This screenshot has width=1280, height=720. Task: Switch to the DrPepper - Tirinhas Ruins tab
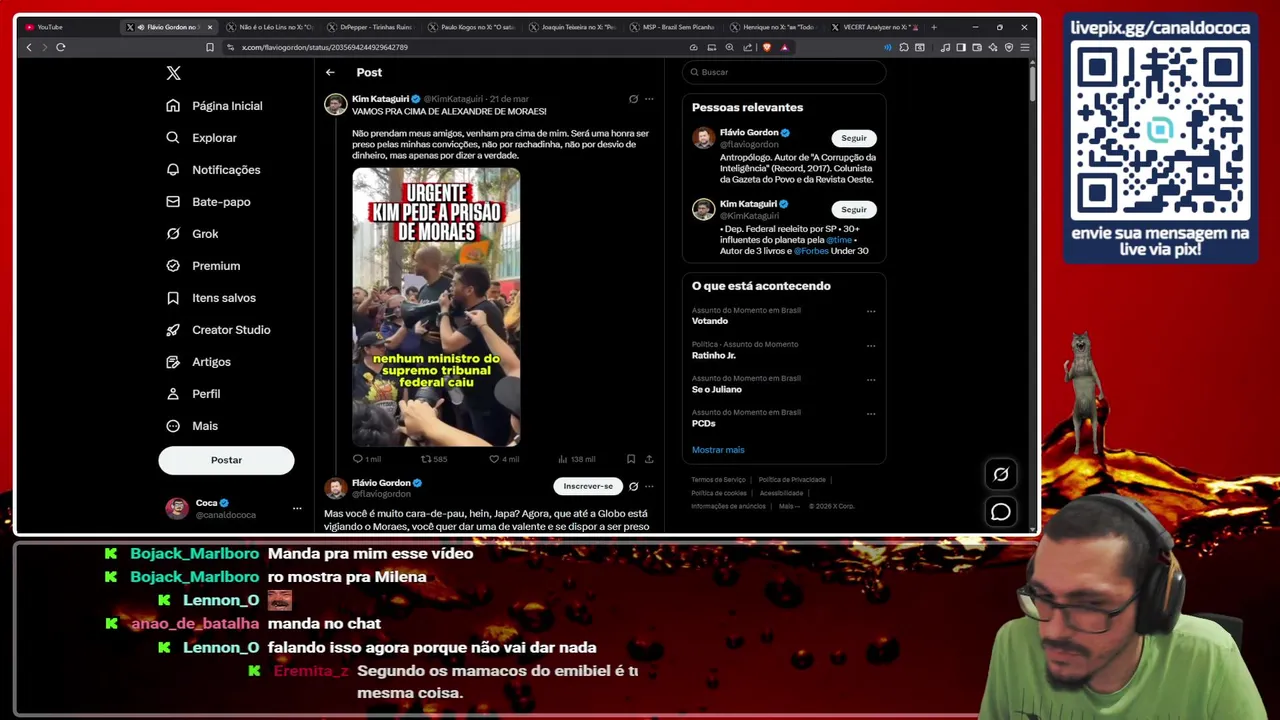[x=371, y=27]
